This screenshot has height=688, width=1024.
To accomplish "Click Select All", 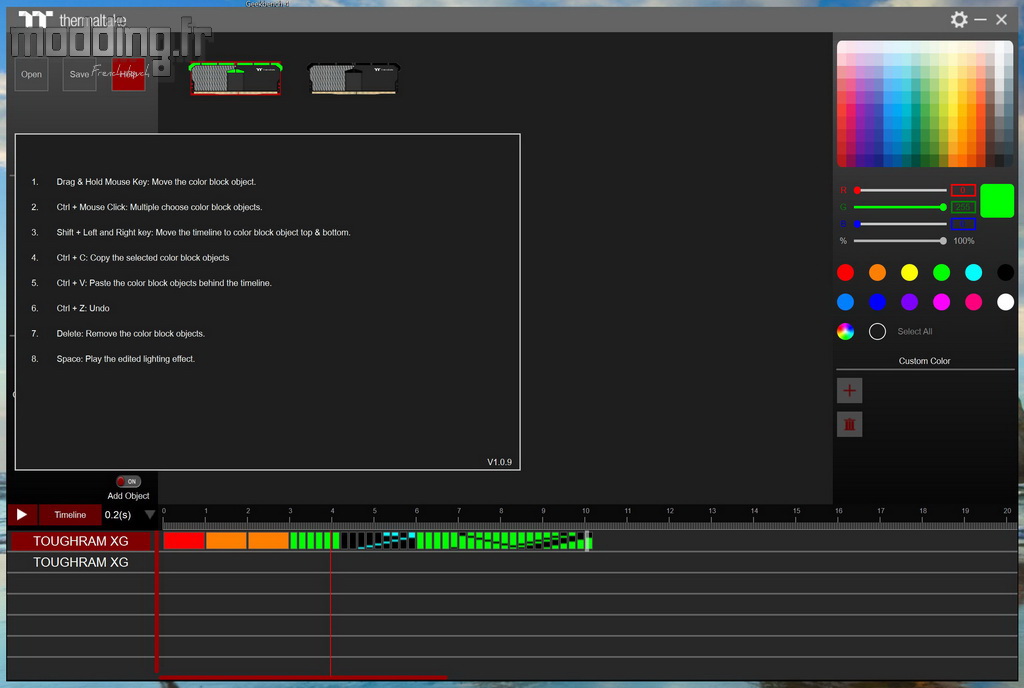I will 914,332.
